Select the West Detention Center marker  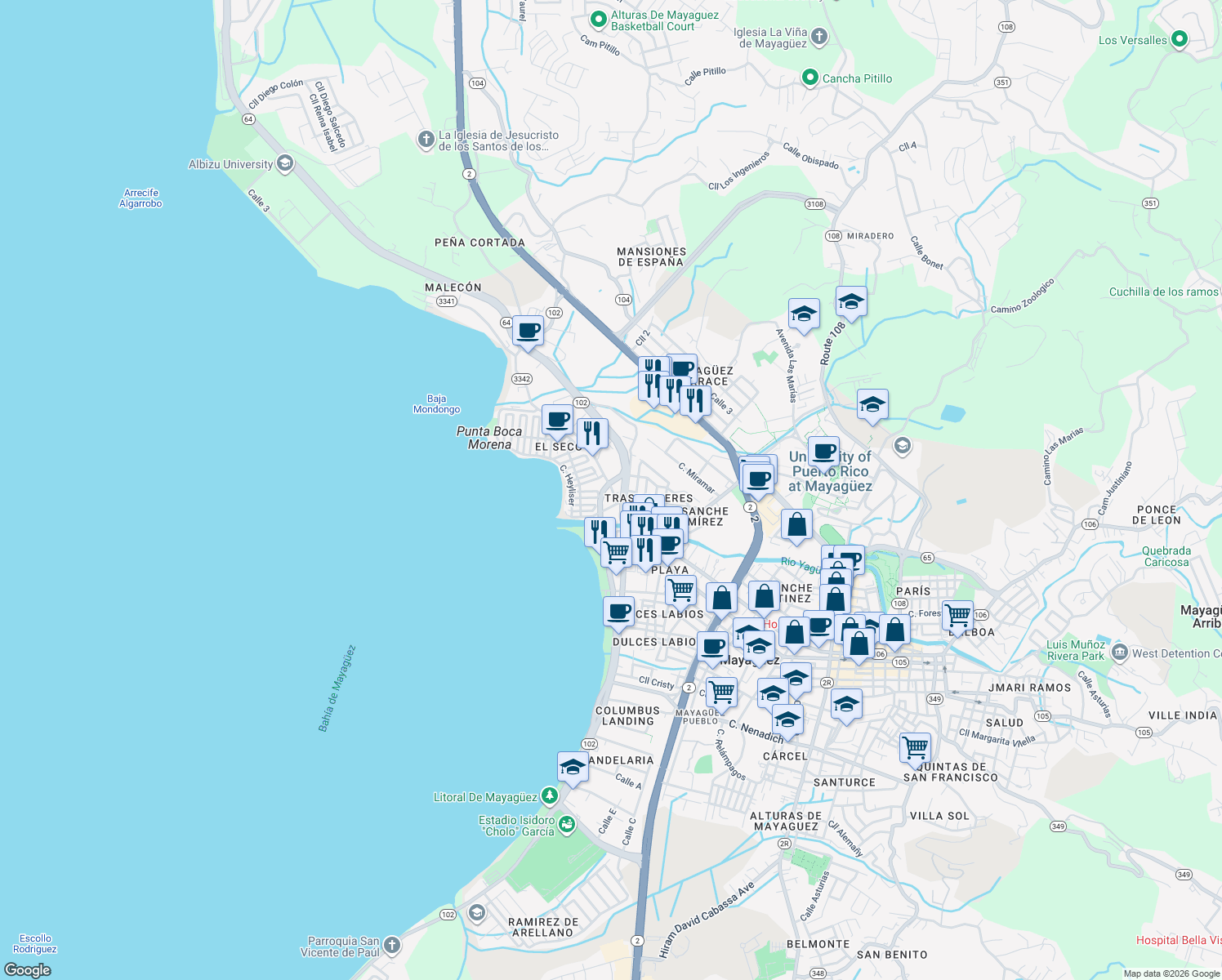1121,653
